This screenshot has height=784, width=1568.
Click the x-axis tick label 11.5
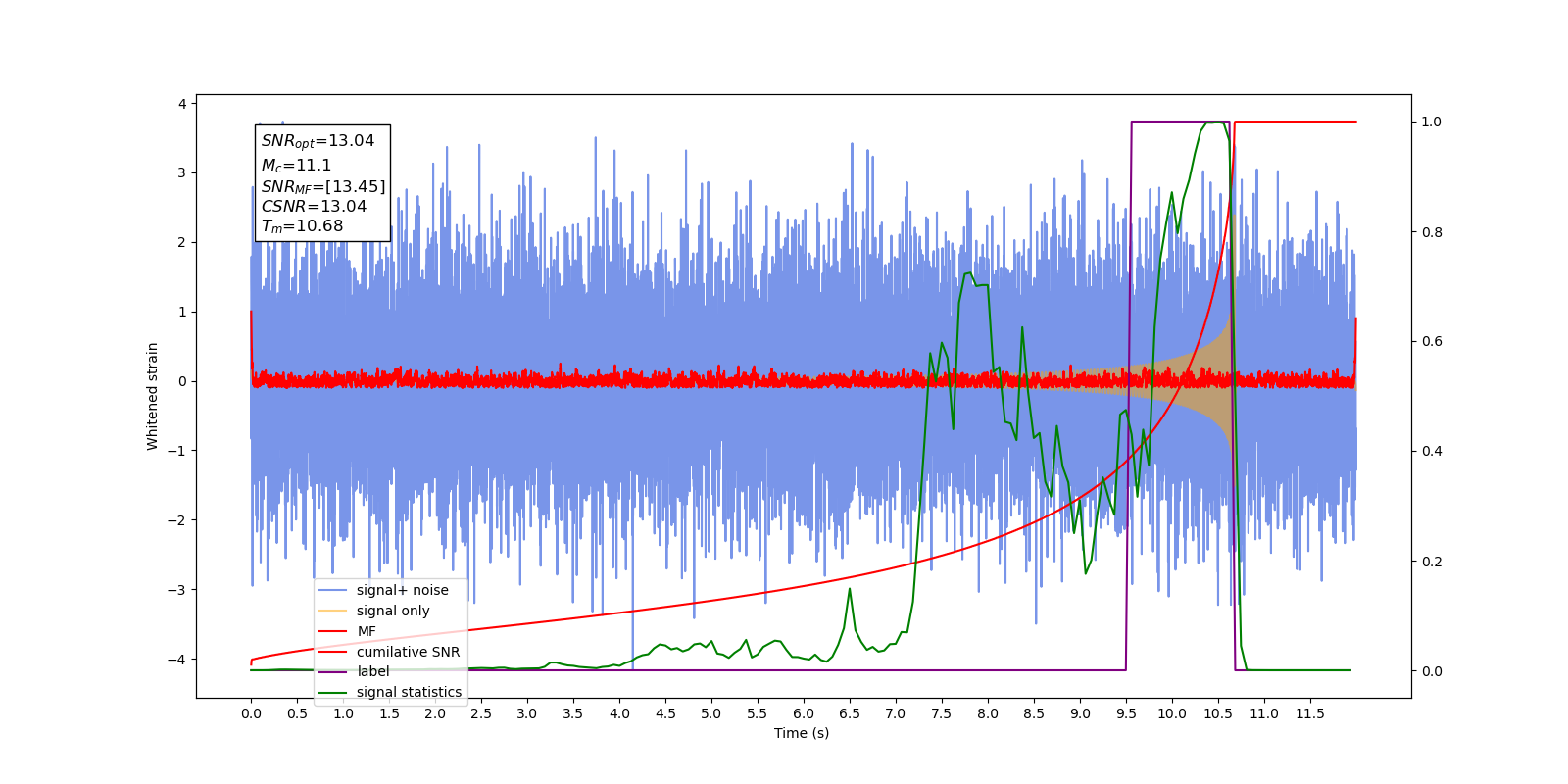[x=1310, y=713]
